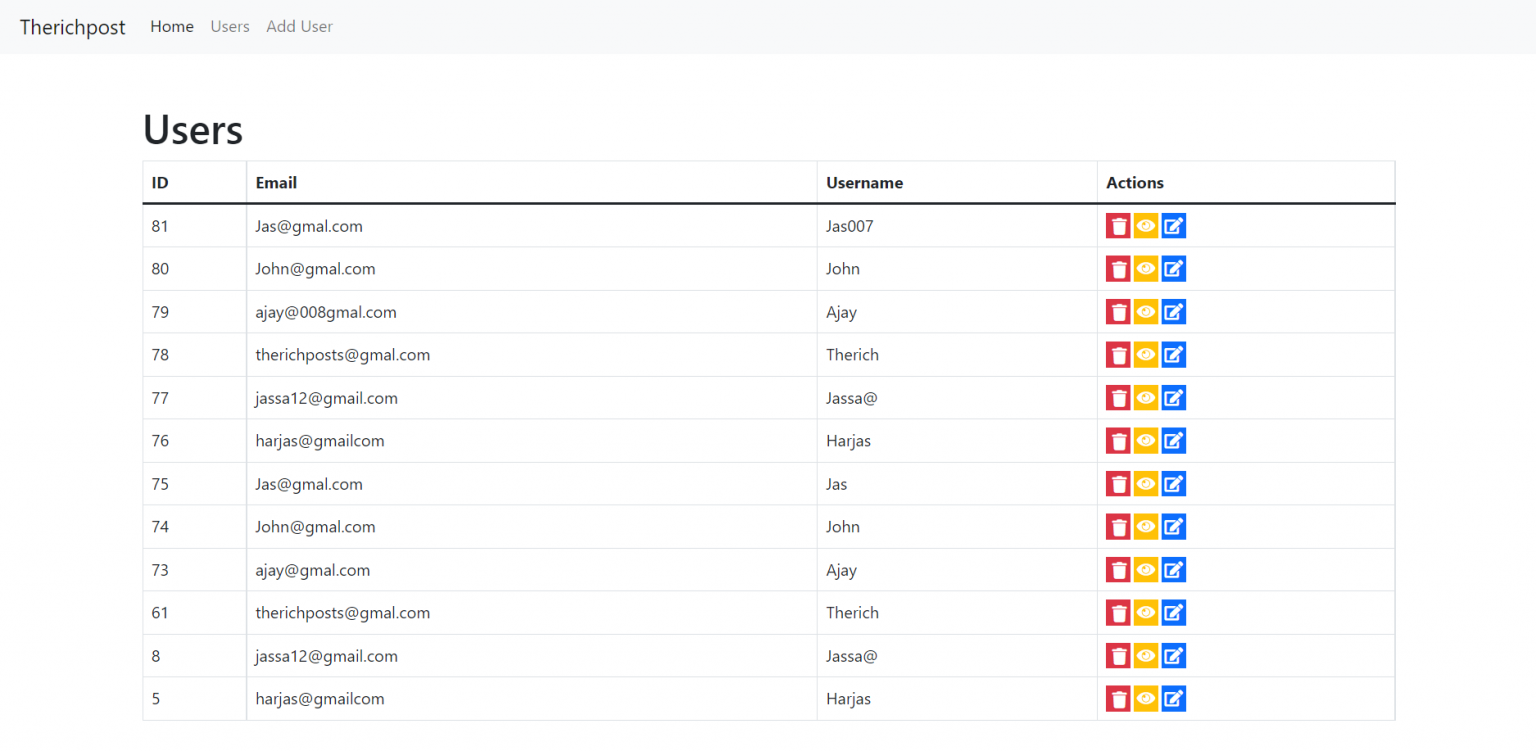This screenshot has height=751, width=1536.
Task: View user Therich with ID 61
Action: pyautogui.click(x=1145, y=613)
